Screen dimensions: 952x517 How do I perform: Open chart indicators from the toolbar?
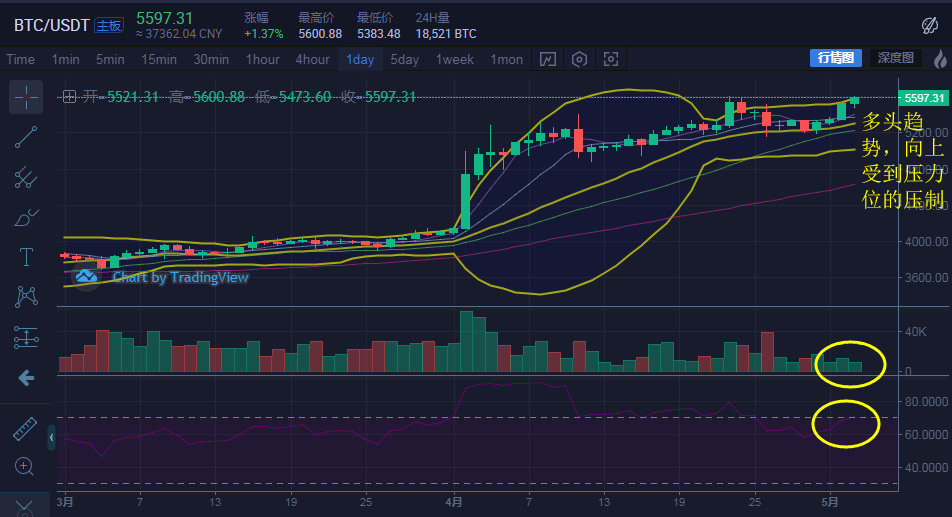tap(547, 59)
